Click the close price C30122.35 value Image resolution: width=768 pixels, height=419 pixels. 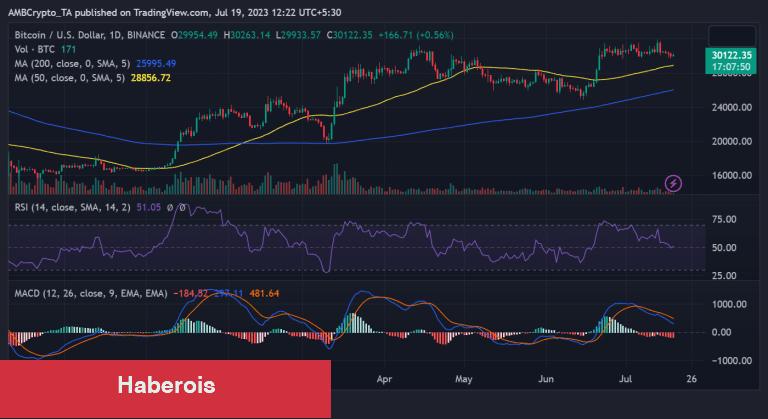[350, 35]
